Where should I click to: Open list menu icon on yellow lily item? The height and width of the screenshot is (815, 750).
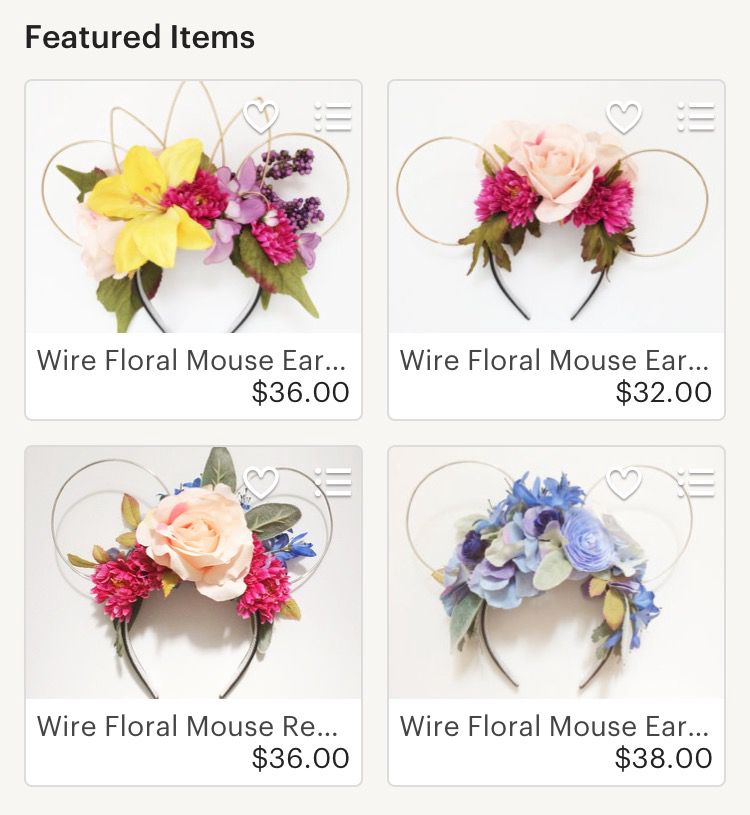[x=333, y=117]
